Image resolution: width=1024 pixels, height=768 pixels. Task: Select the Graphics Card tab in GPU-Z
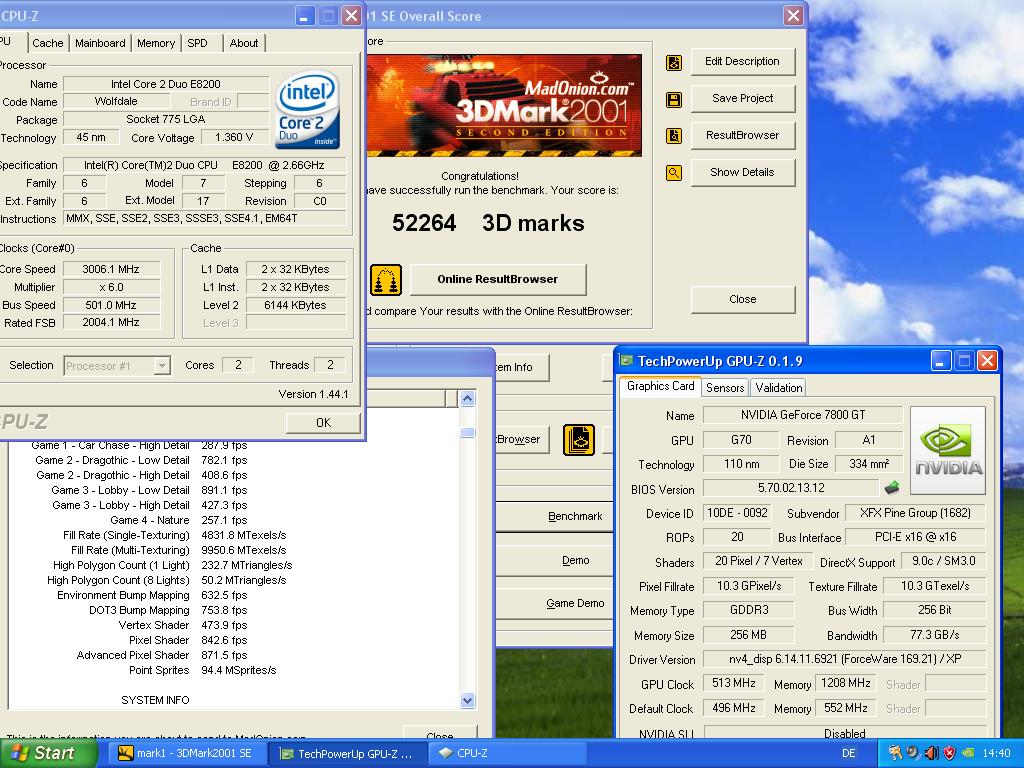pos(660,386)
